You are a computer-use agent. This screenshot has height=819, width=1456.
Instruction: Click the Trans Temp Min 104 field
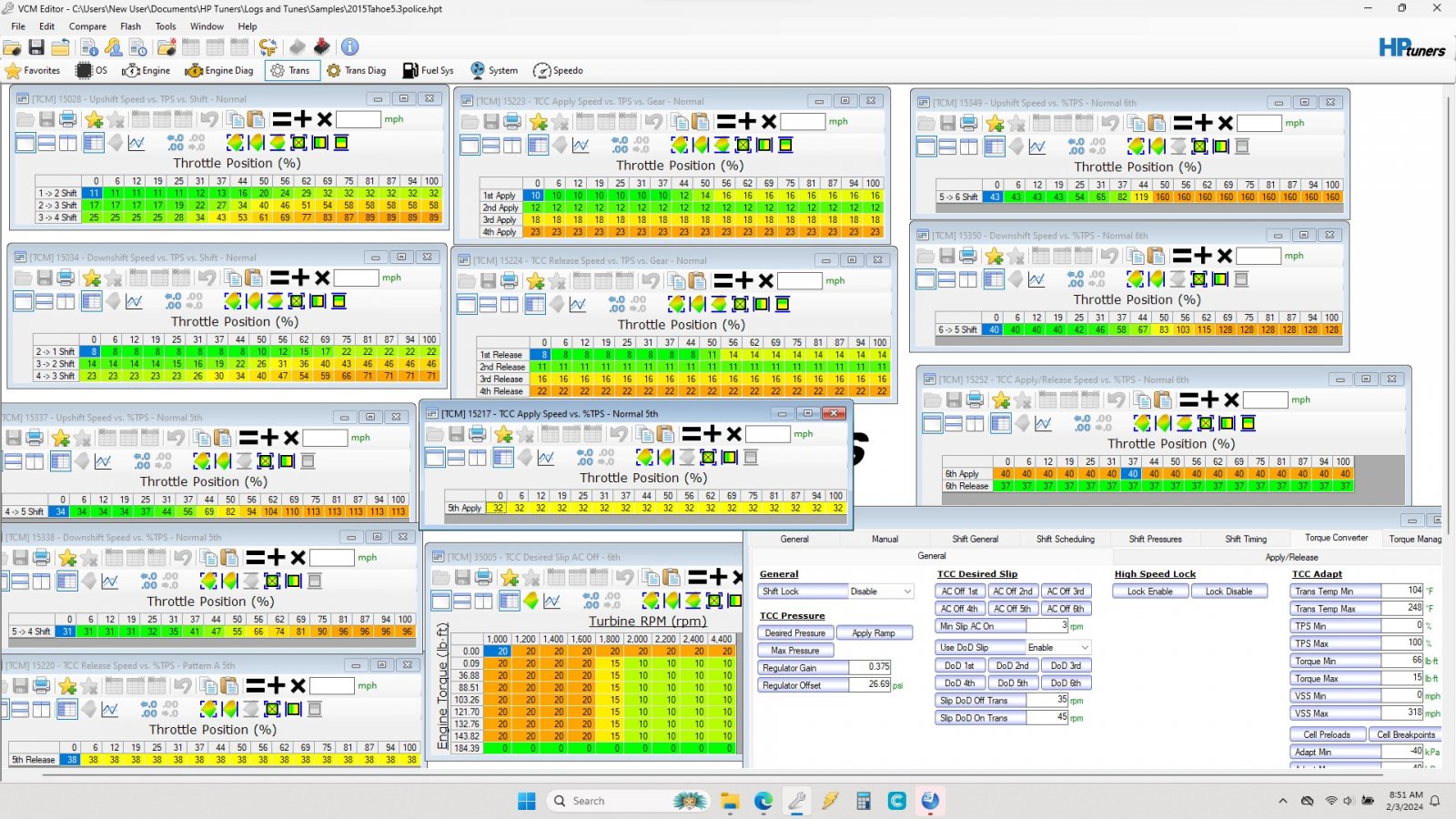pyautogui.click(x=1403, y=591)
